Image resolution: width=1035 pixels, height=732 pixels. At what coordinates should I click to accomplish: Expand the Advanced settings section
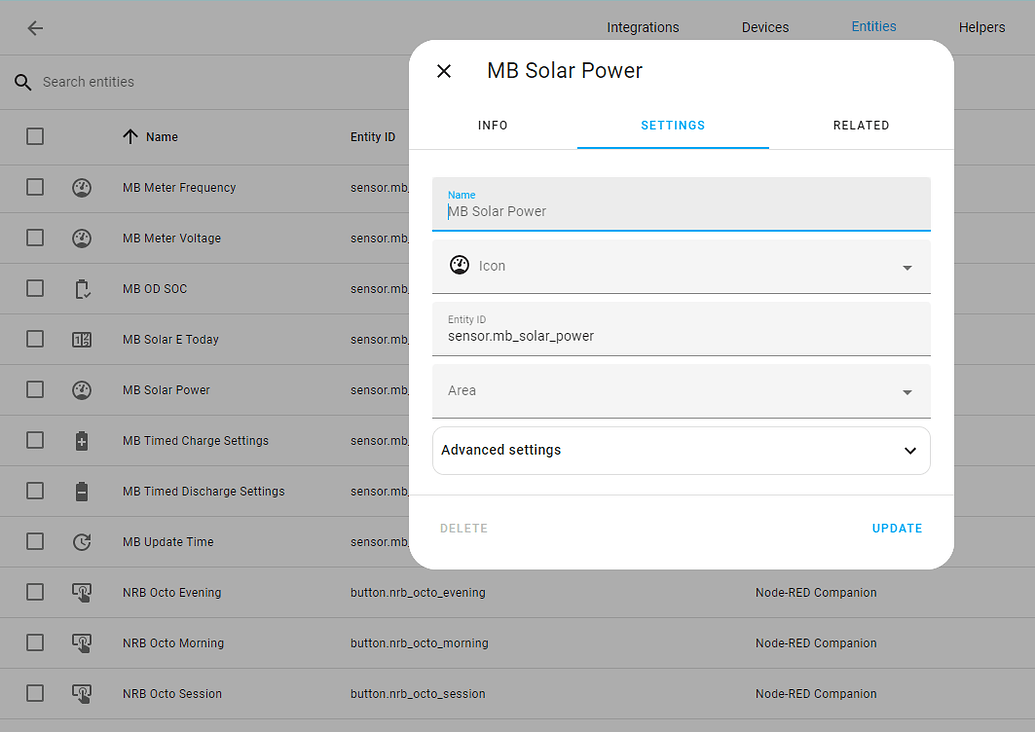click(681, 451)
